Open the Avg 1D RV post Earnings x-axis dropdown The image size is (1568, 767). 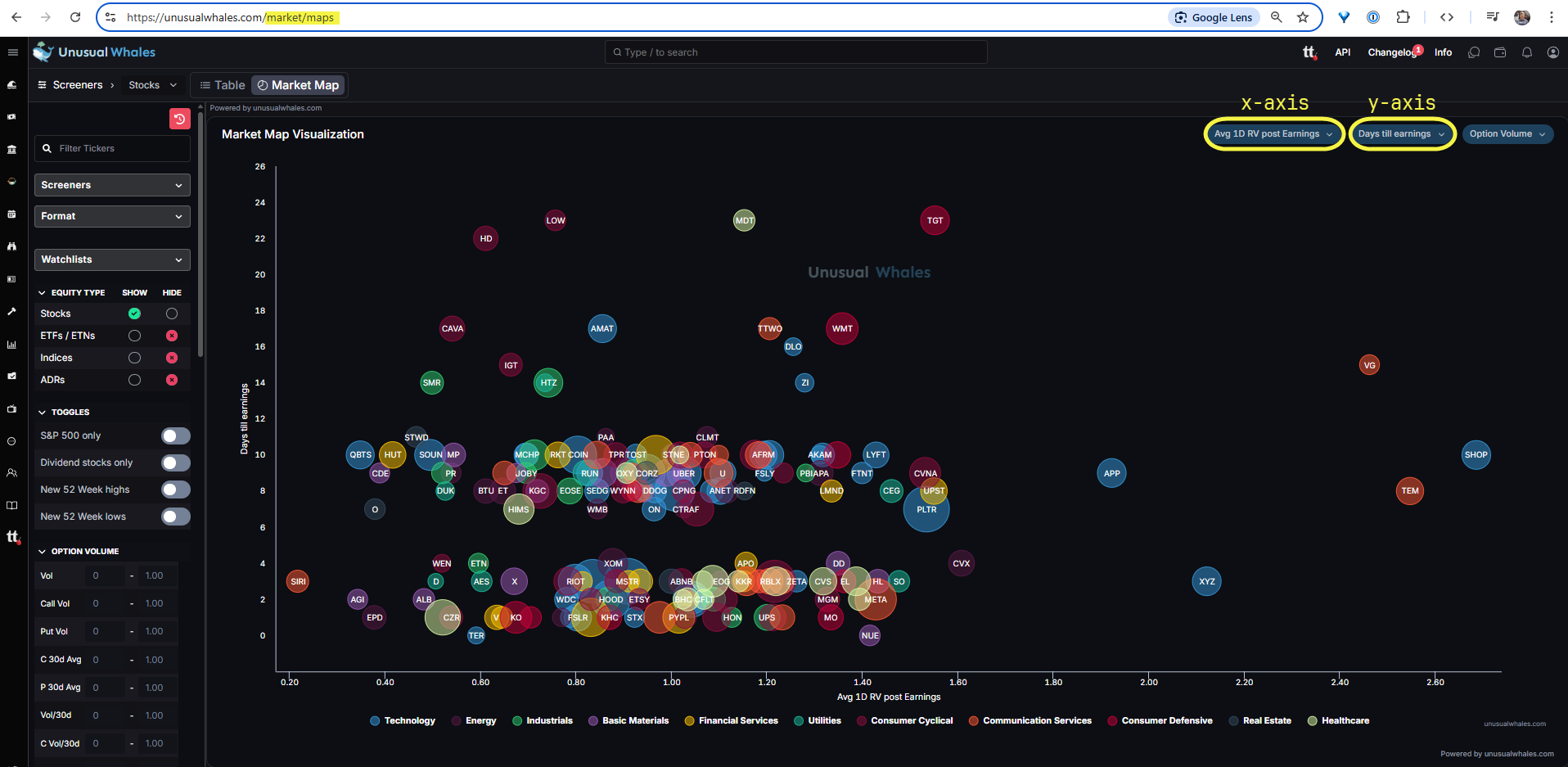click(1273, 134)
